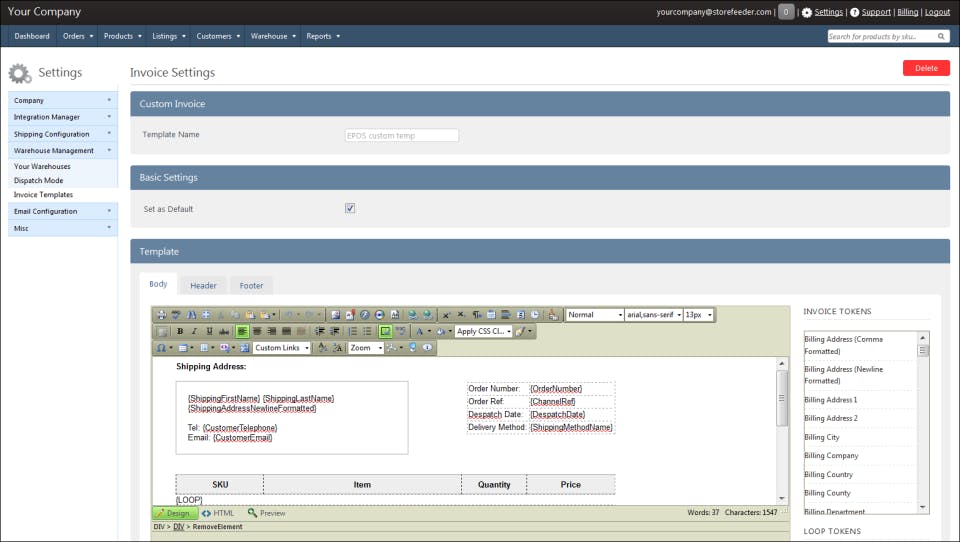Click the search magnifier icon
960x542 pixels.
pyautogui.click(x=941, y=36)
